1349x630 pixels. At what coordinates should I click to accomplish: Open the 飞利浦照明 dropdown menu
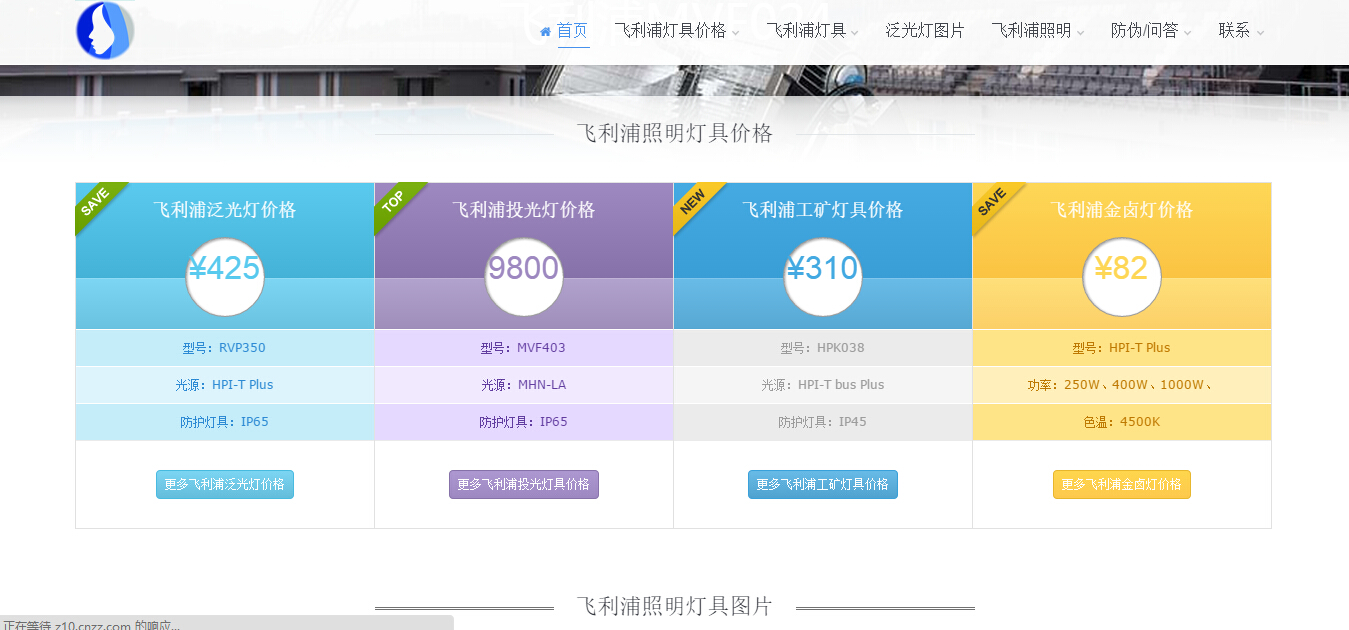(x=1037, y=31)
